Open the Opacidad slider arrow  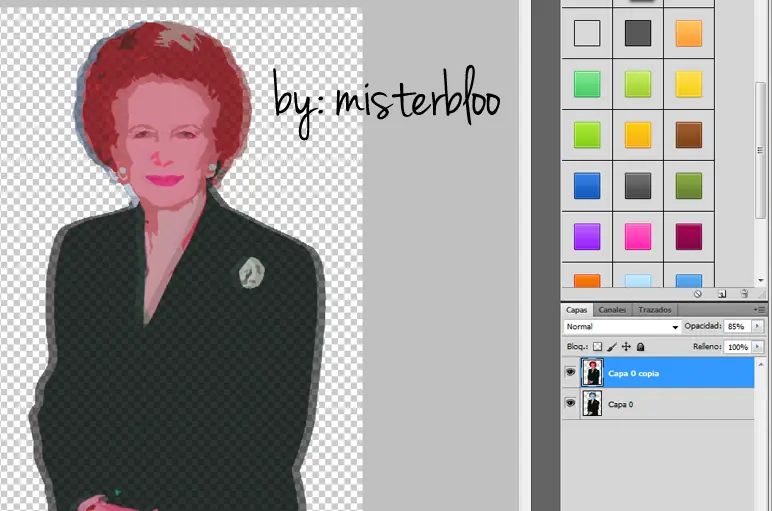[x=757, y=326]
